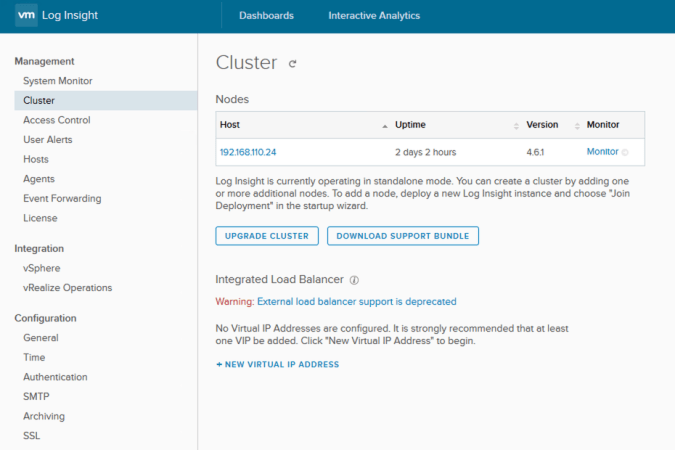Click the Integration section heading
The image size is (675, 450).
click(39, 248)
